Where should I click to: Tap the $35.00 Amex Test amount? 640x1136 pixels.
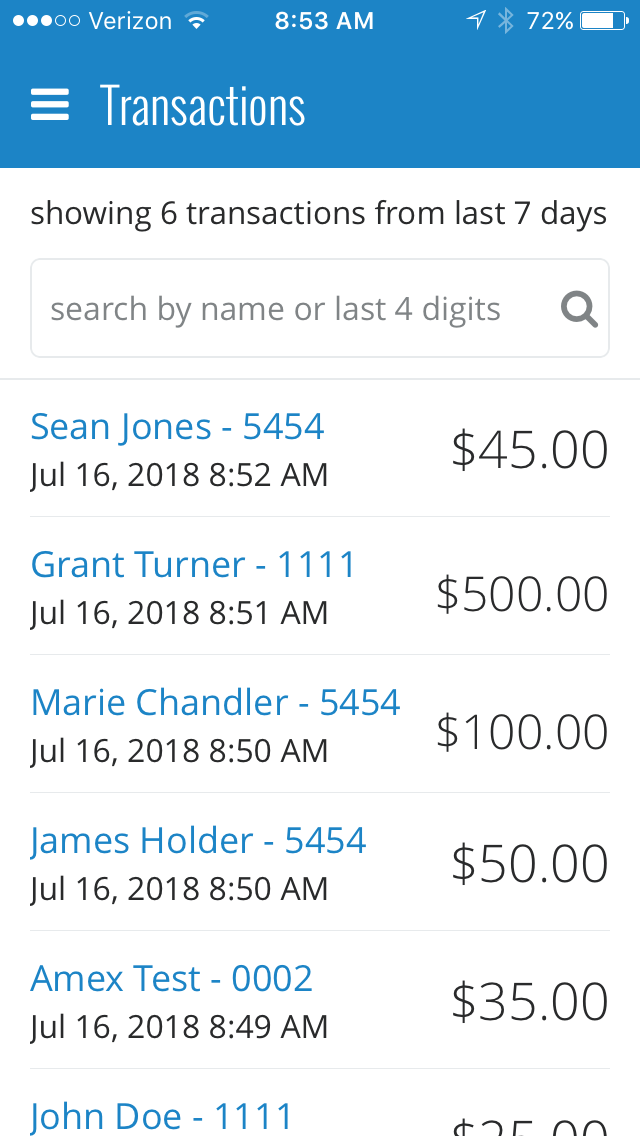[529, 1002]
